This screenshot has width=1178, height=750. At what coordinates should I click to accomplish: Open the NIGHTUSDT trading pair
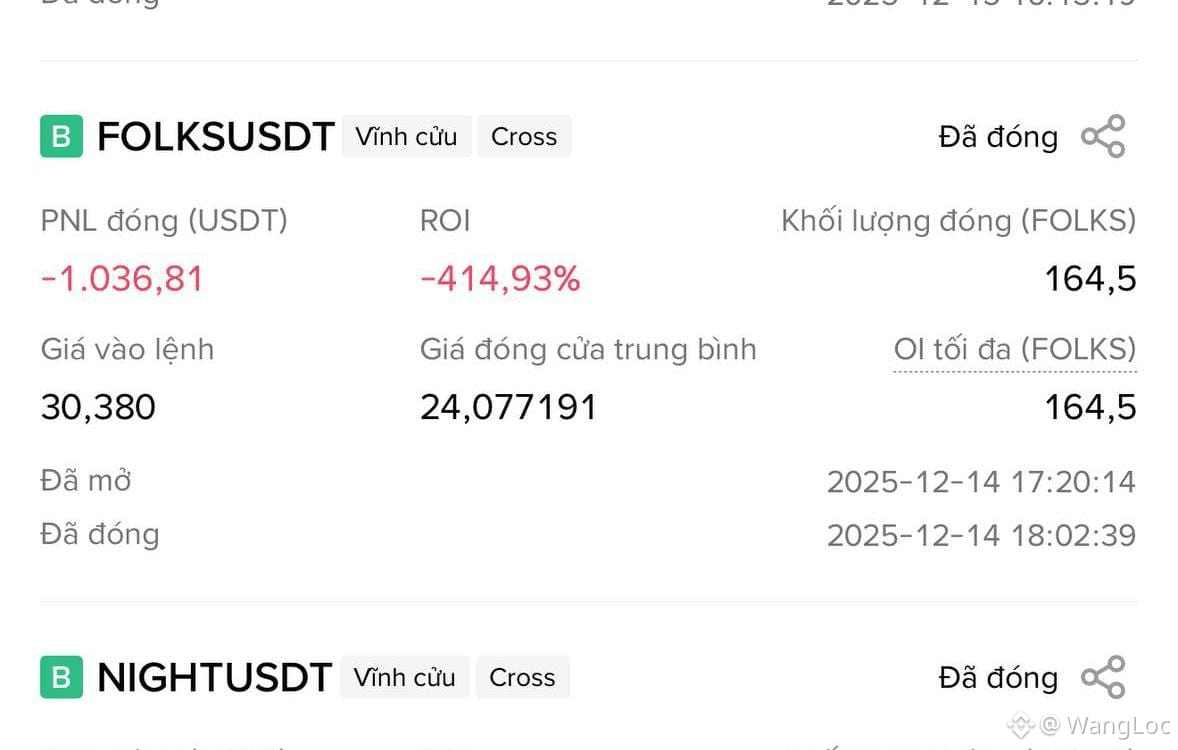214,677
